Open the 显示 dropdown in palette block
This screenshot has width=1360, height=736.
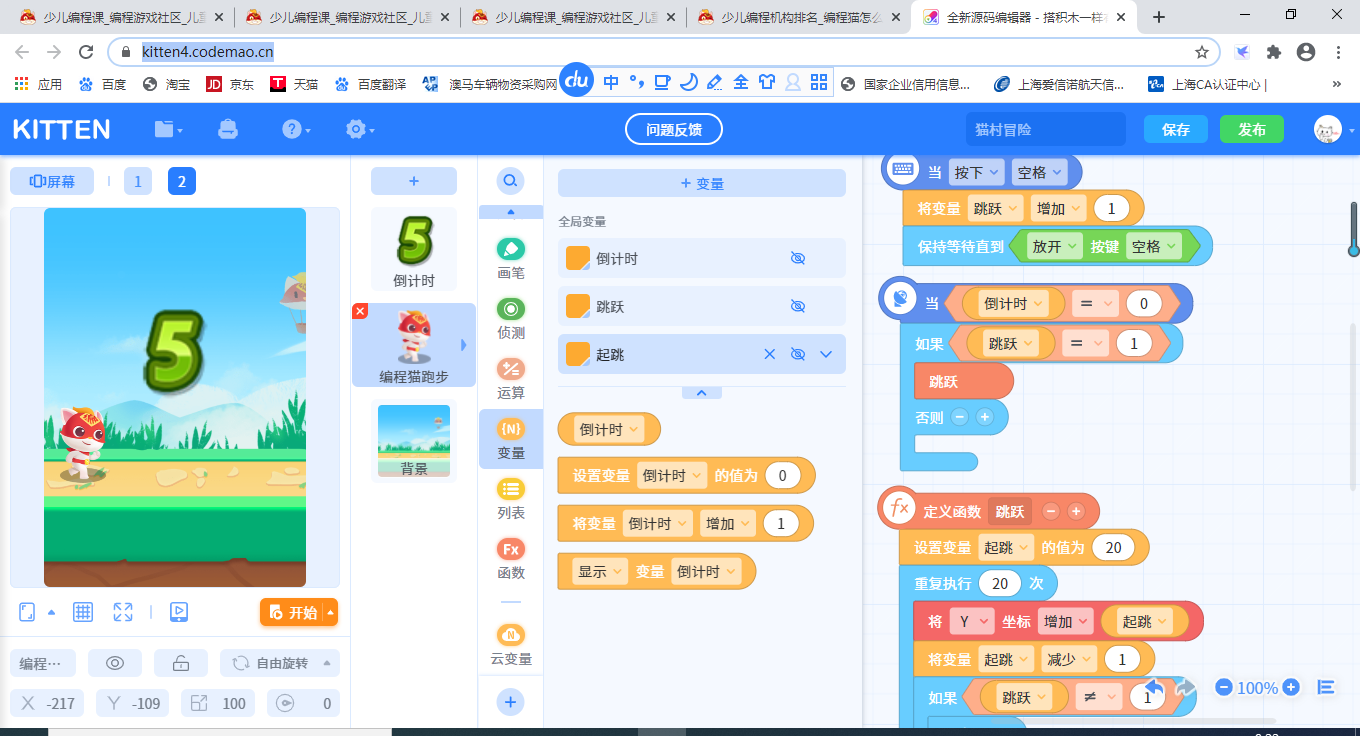click(x=601, y=572)
